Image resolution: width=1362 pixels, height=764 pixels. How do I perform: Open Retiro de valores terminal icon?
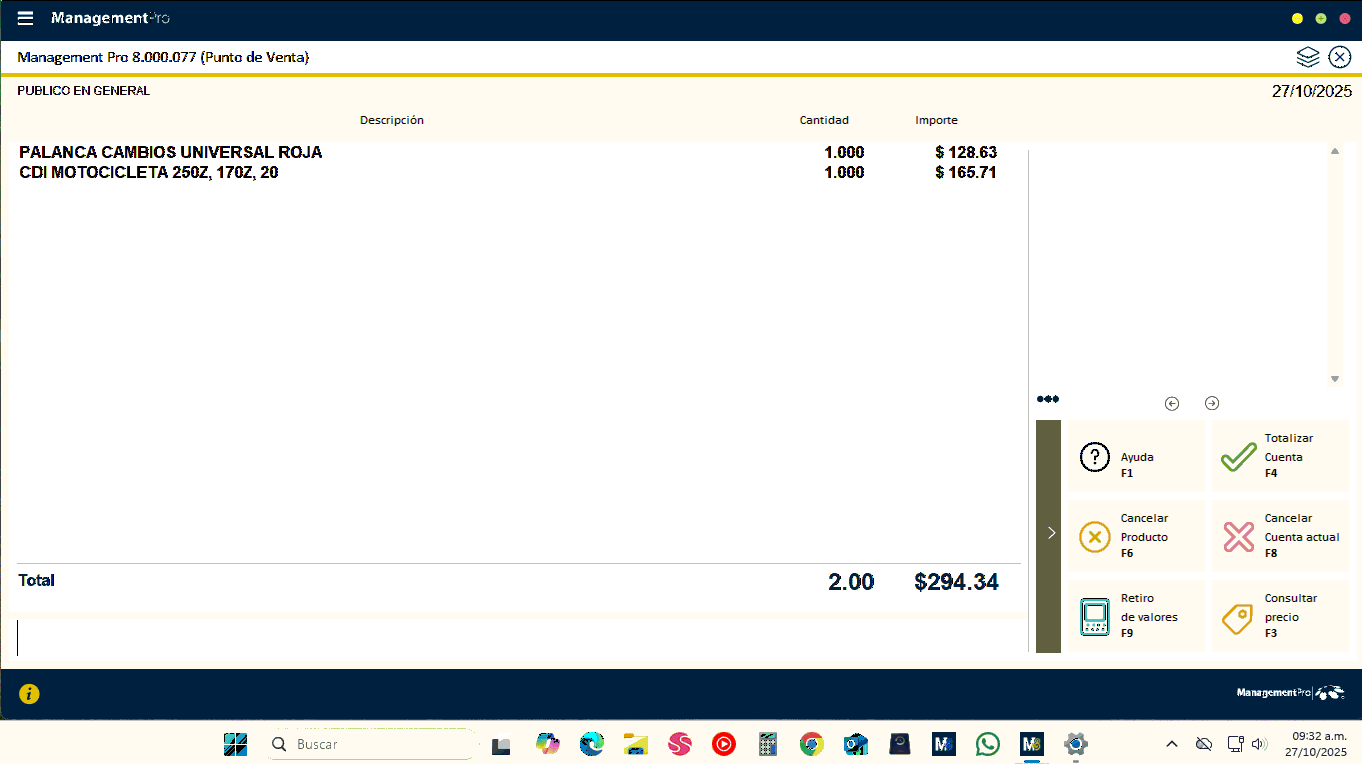(x=1095, y=617)
